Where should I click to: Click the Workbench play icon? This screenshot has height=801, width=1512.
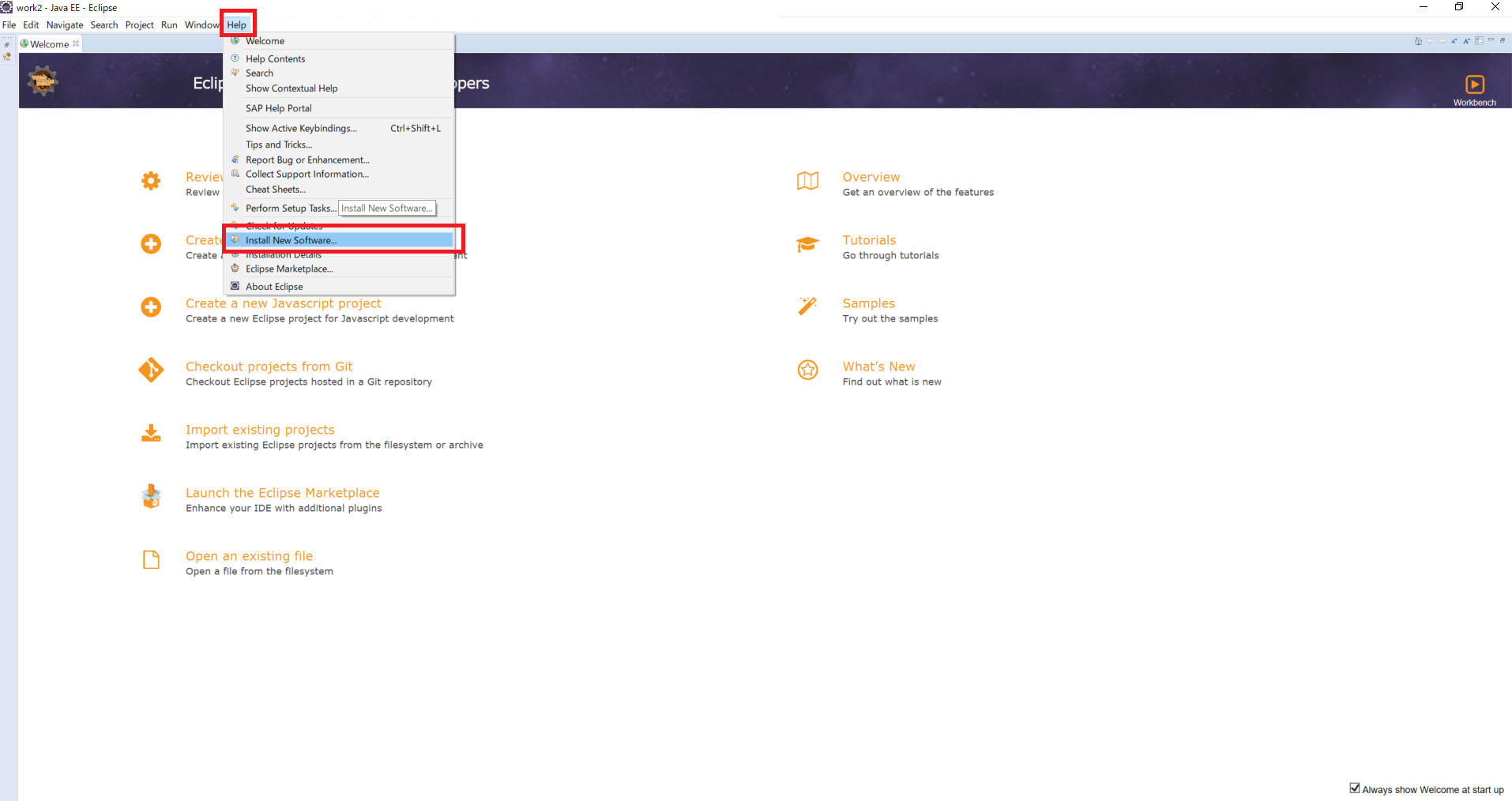(x=1475, y=85)
